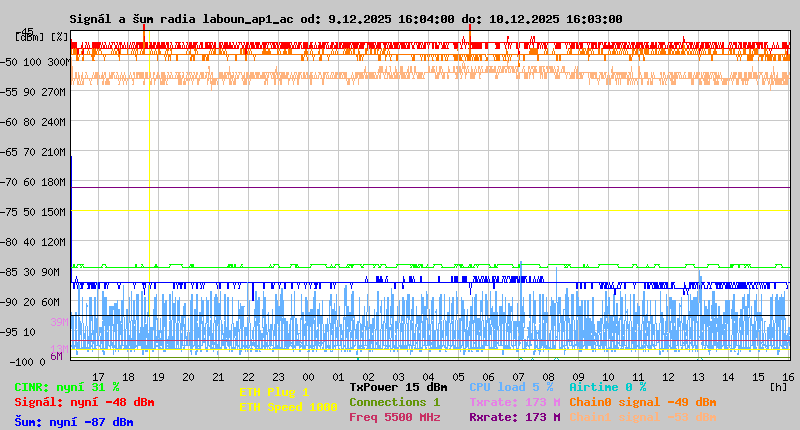Select the 'Signál: nyní -48 dBm' legend entry
This screenshot has height=430, width=800.
click(84, 402)
